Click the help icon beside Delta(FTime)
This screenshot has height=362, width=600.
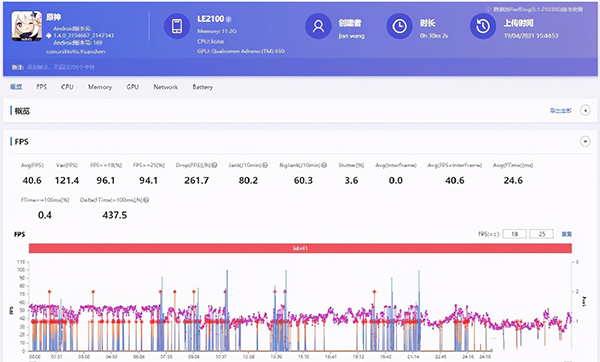coord(147,200)
